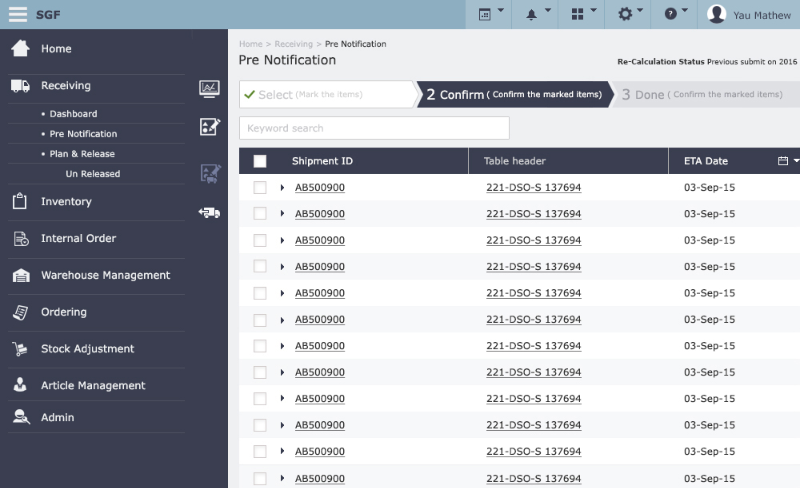Open the notifications bell icon
The width and height of the screenshot is (800, 488).
537,14
